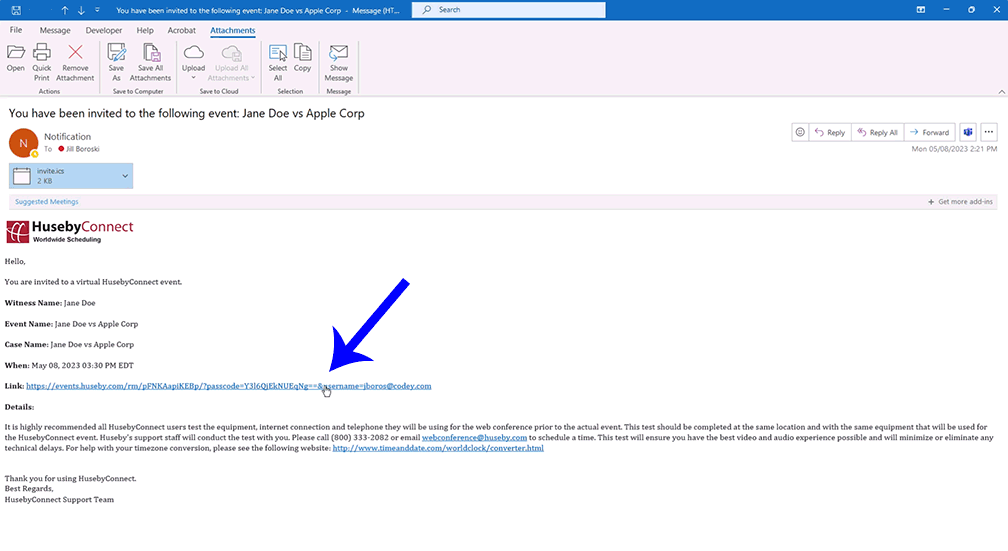Open the events.huseby.com event link
The image size is (1008, 551).
229,386
